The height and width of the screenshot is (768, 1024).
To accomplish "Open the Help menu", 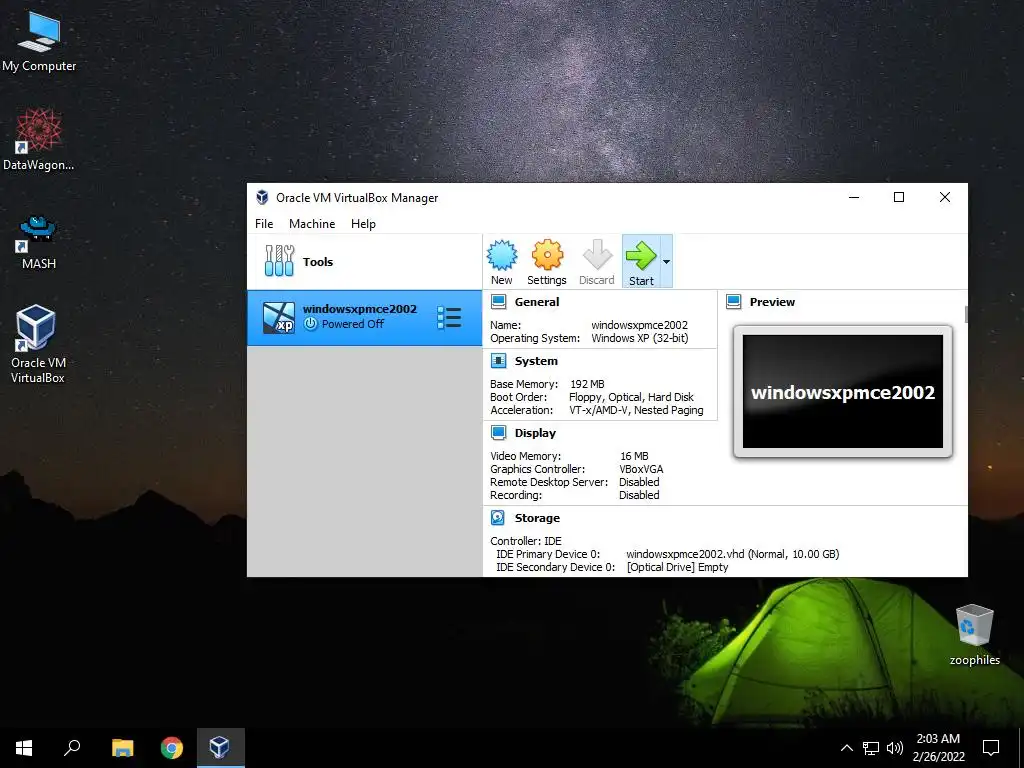I will click(363, 223).
